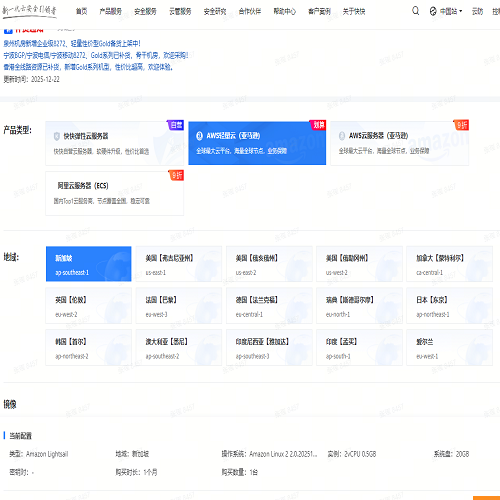Open the 安全研究 menu

(215, 11)
